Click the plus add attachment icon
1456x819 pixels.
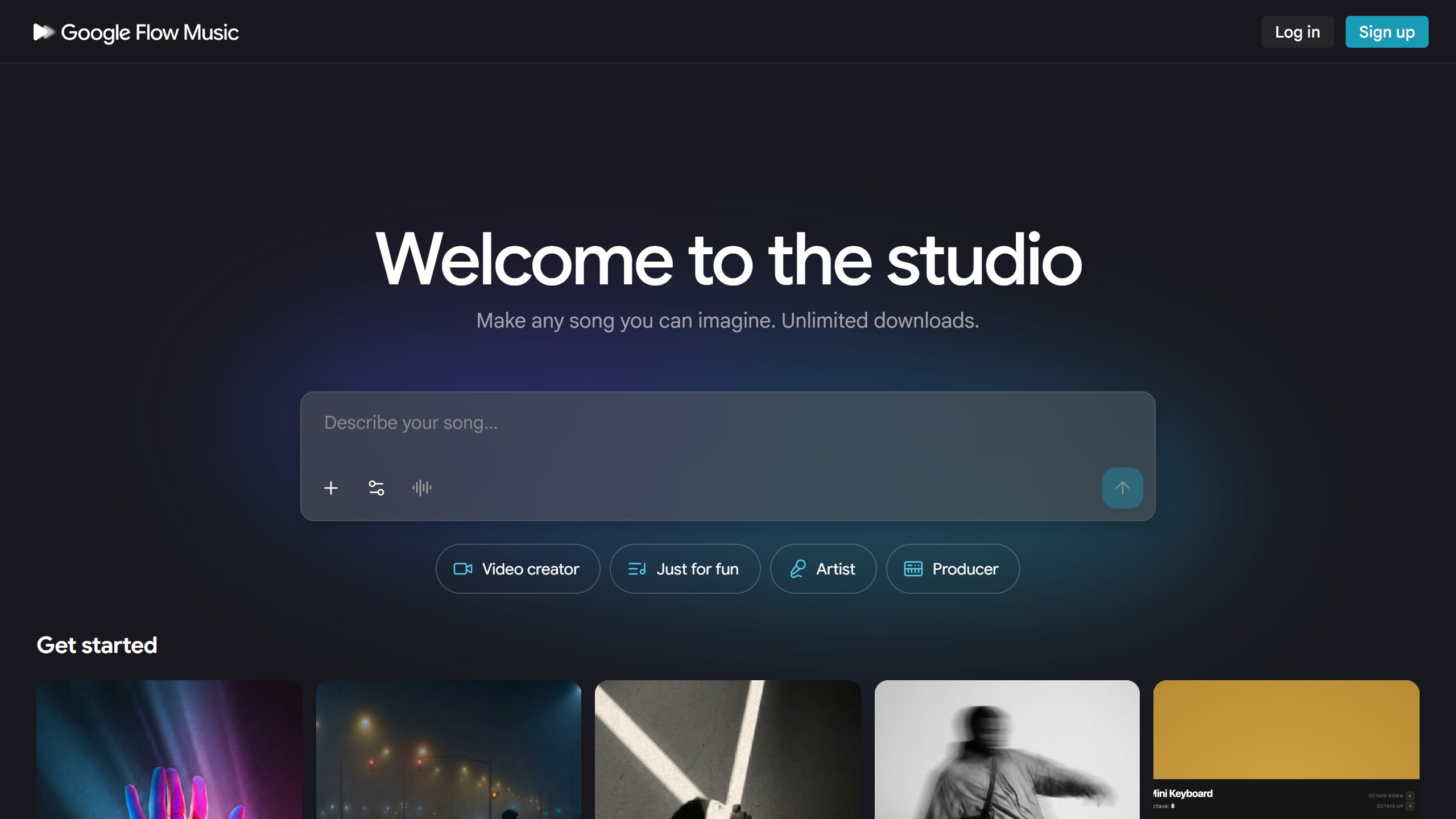(331, 488)
